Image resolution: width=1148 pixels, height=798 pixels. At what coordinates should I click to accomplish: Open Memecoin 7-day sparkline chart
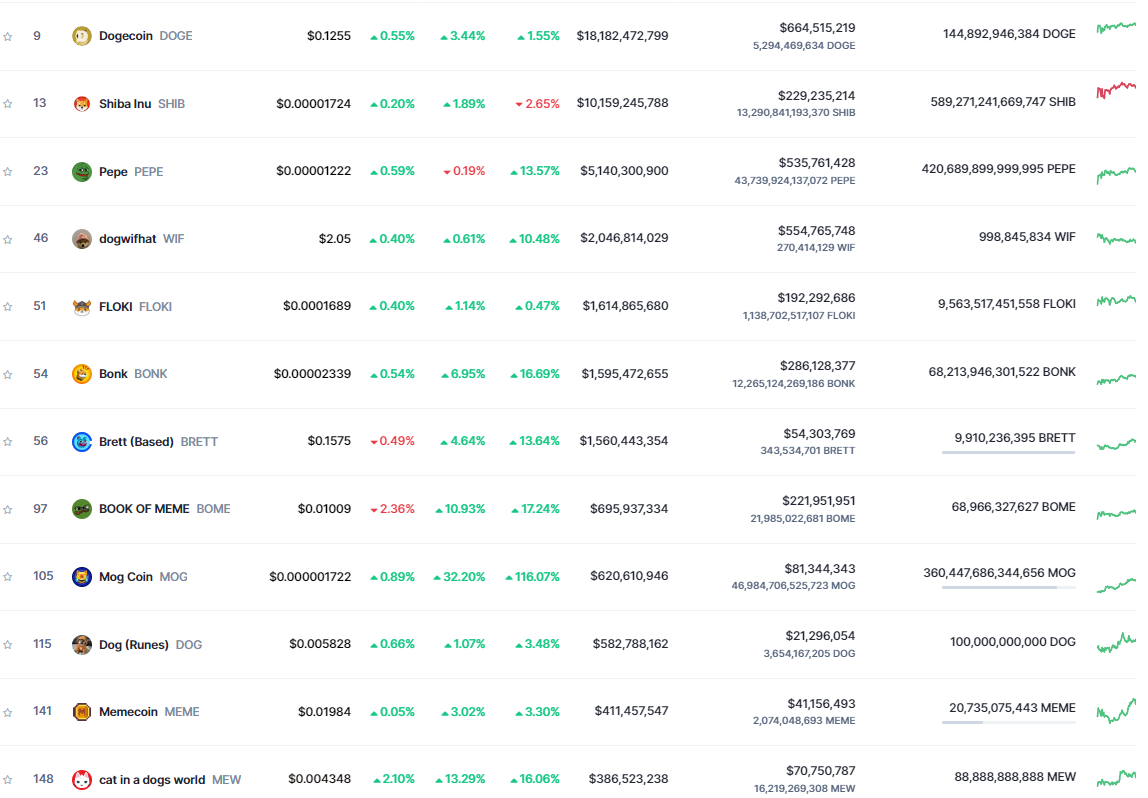click(1117, 711)
